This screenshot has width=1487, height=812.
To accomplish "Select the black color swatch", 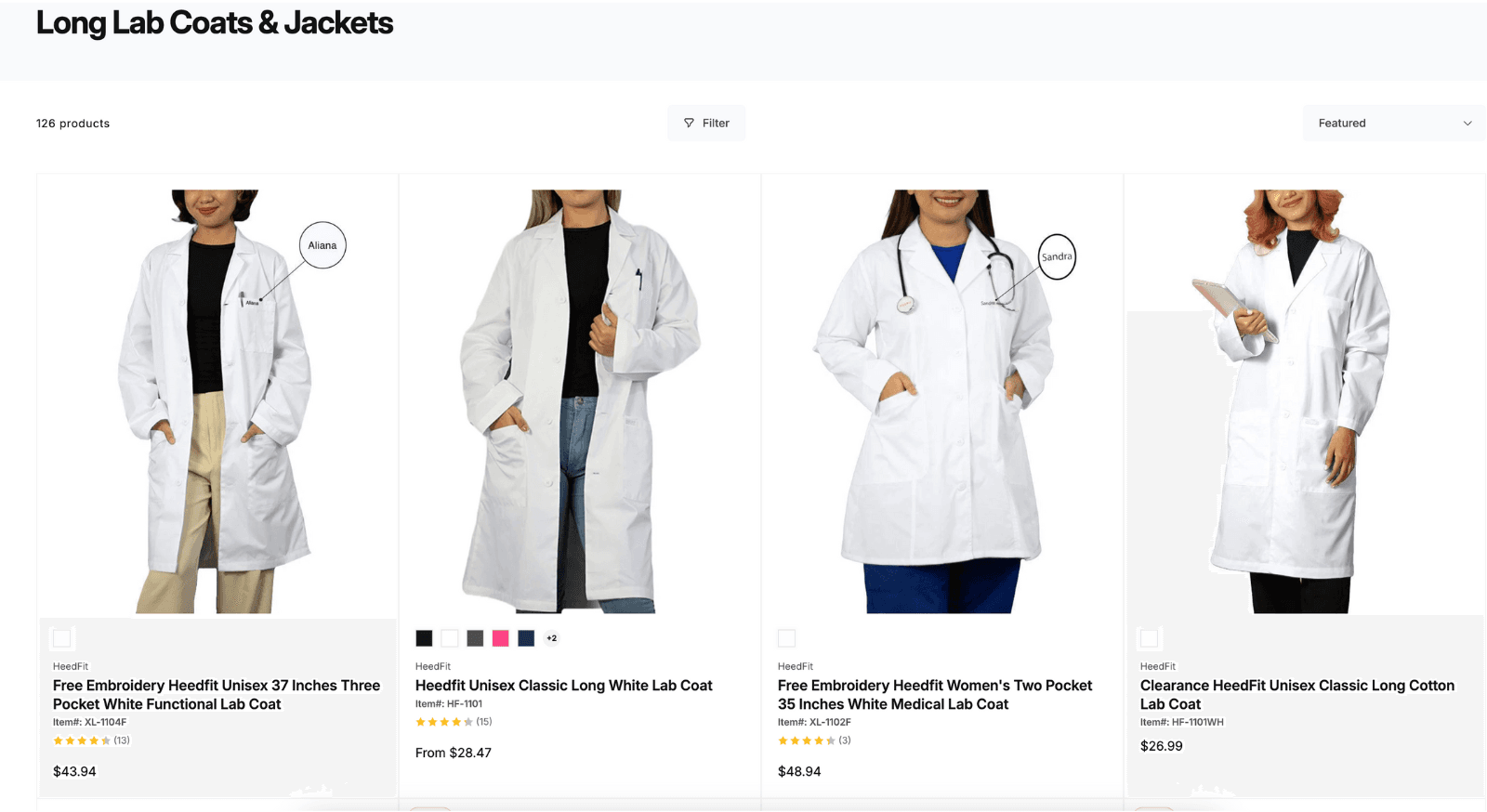I will (x=424, y=638).
